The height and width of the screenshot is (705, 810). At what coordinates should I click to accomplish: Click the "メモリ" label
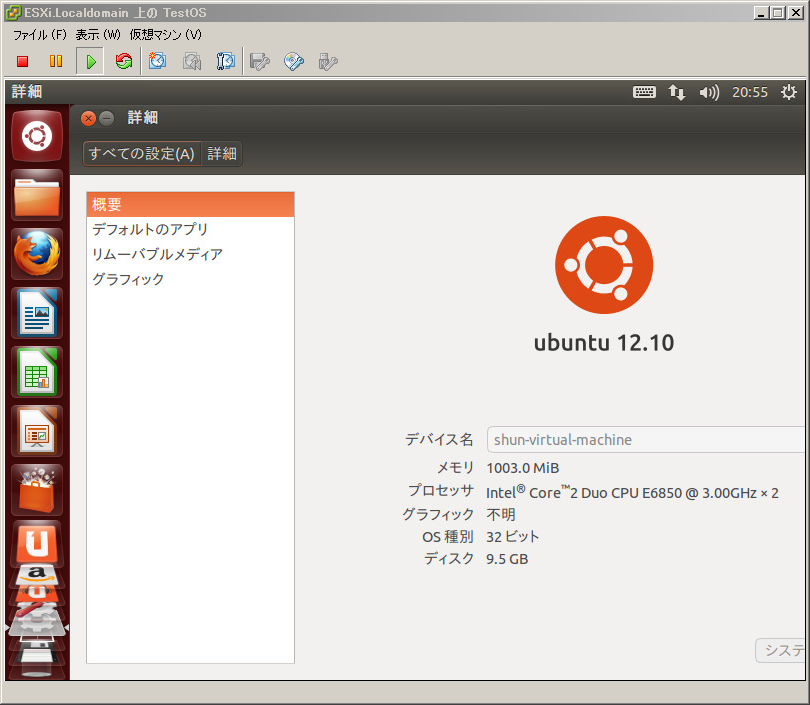pos(455,468)
